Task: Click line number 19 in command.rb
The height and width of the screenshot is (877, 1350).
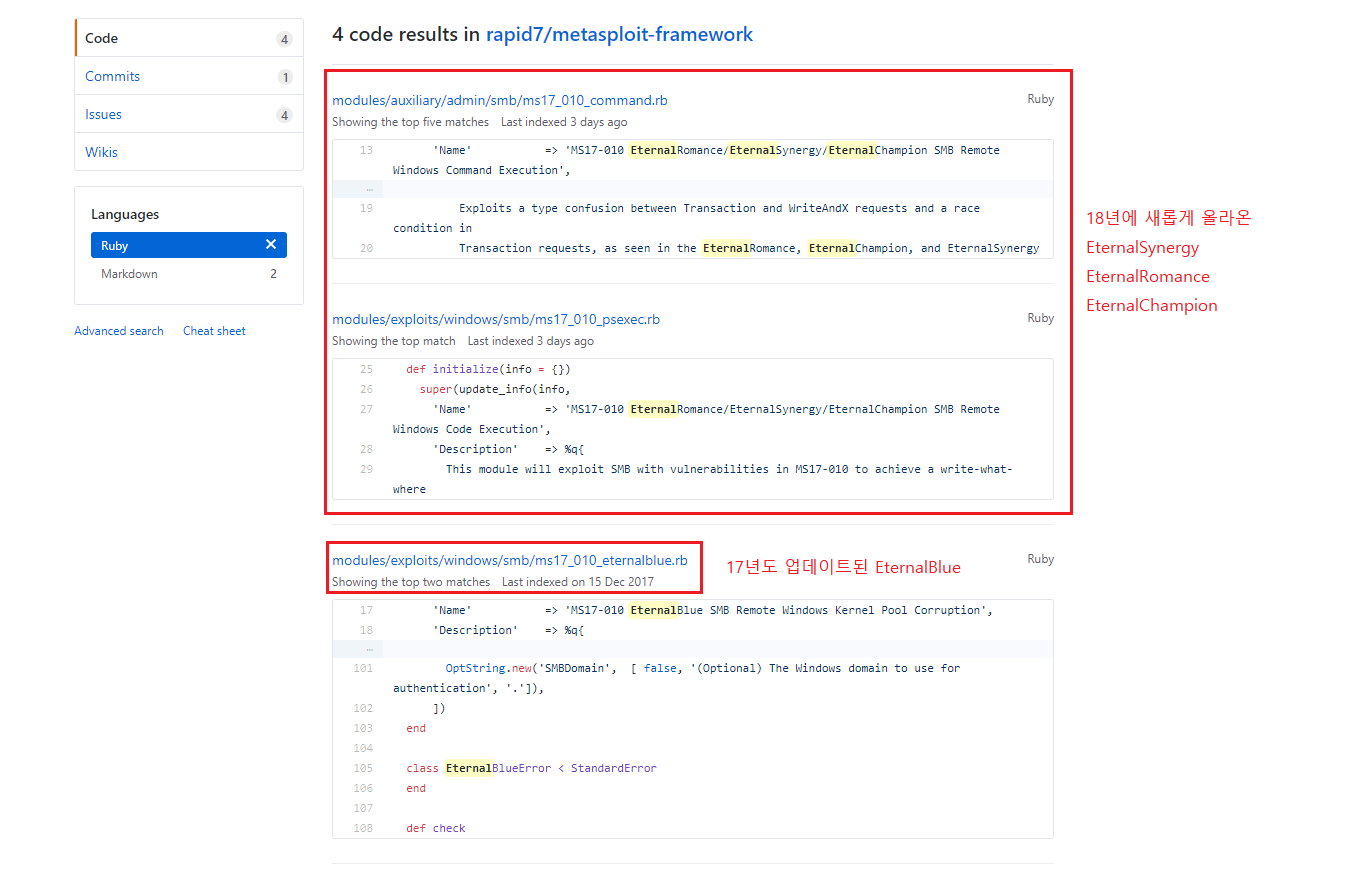Action: pos(366,208)
